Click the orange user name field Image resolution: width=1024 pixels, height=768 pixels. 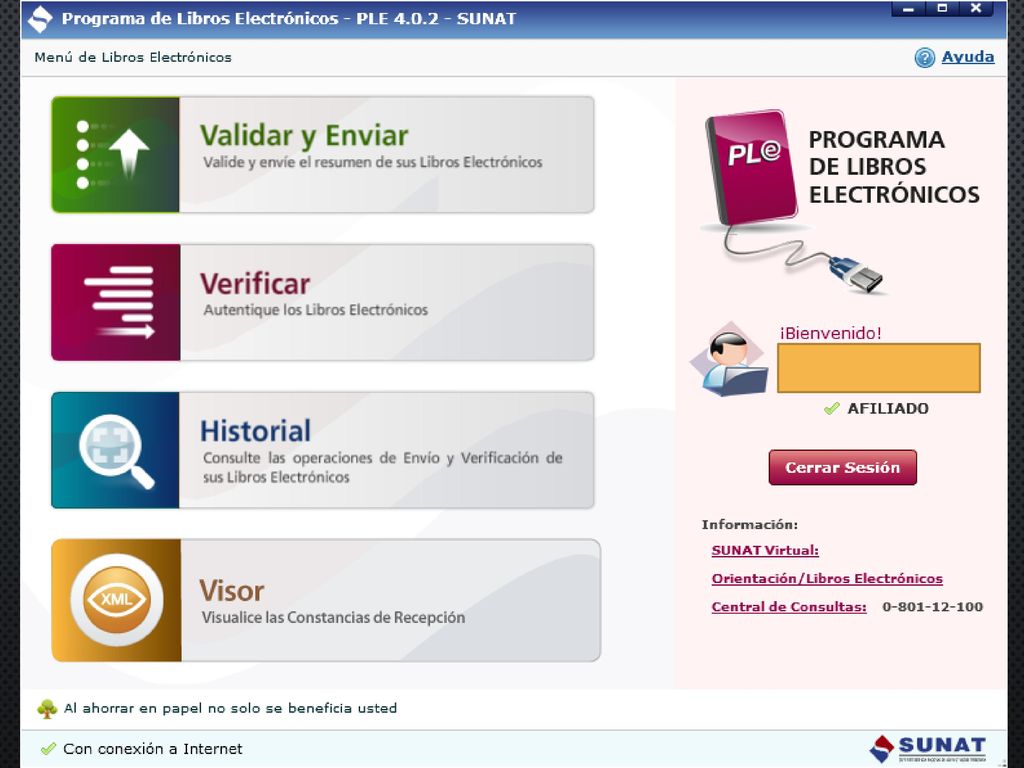878,368
